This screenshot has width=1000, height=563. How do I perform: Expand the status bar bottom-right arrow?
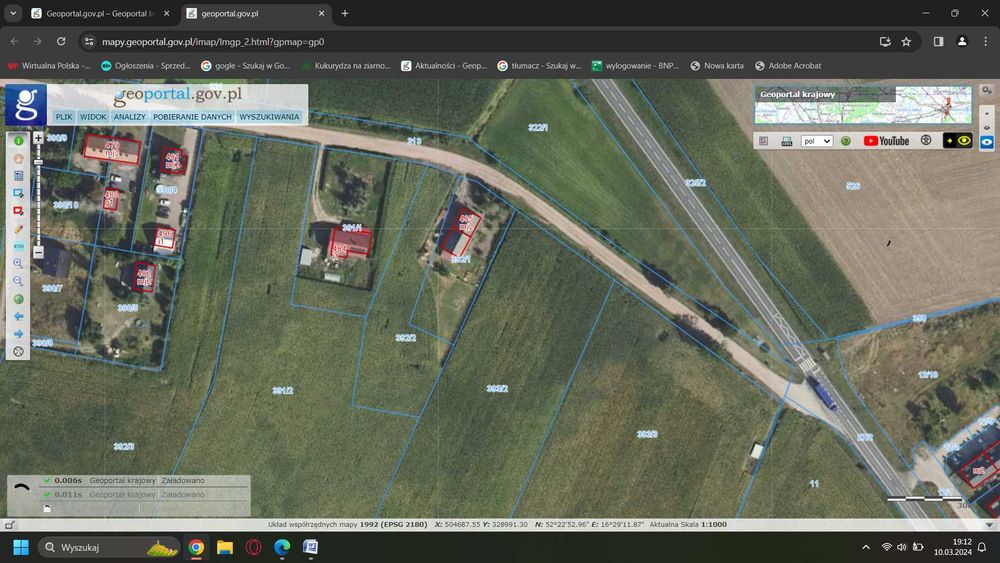989,525
